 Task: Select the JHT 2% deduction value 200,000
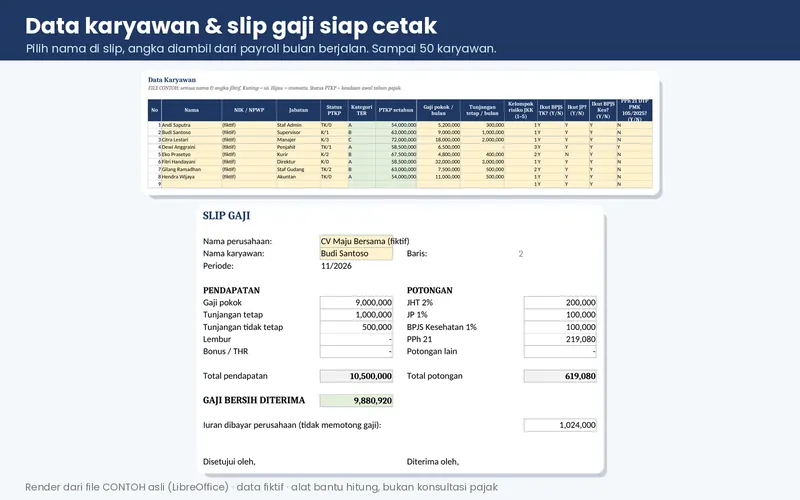click(x=560, y=303)
